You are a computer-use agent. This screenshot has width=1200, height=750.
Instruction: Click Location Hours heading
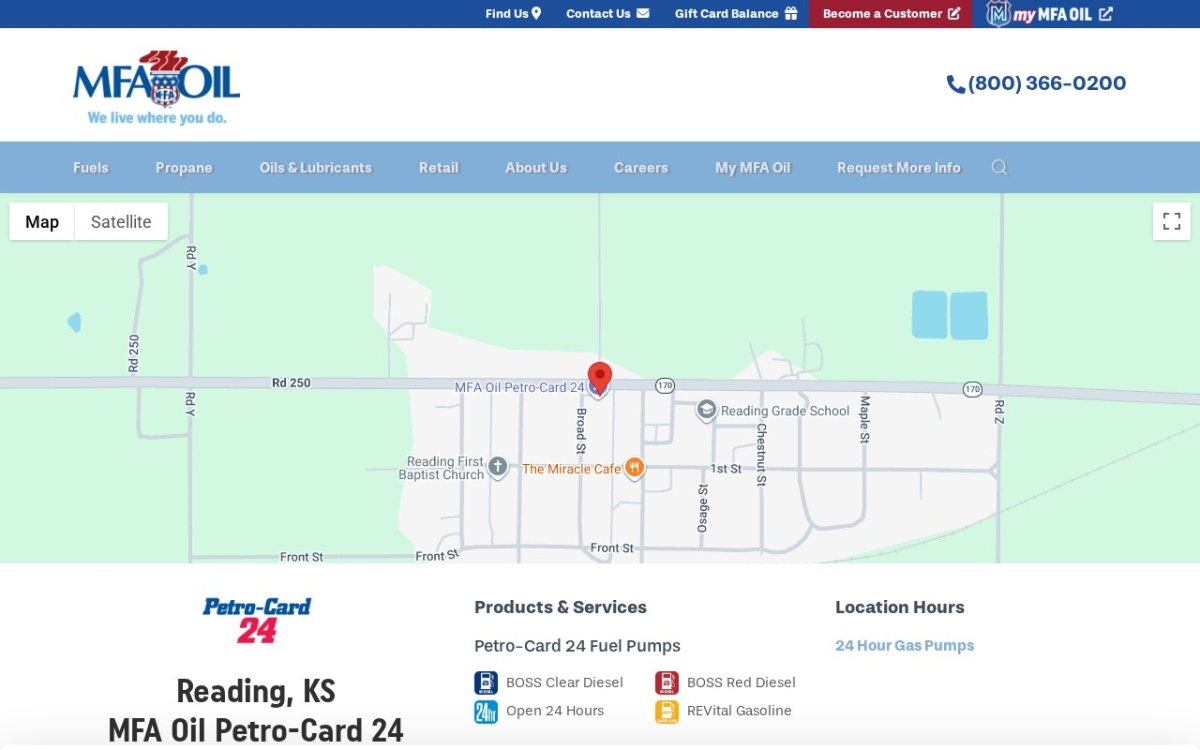[900, 607]
